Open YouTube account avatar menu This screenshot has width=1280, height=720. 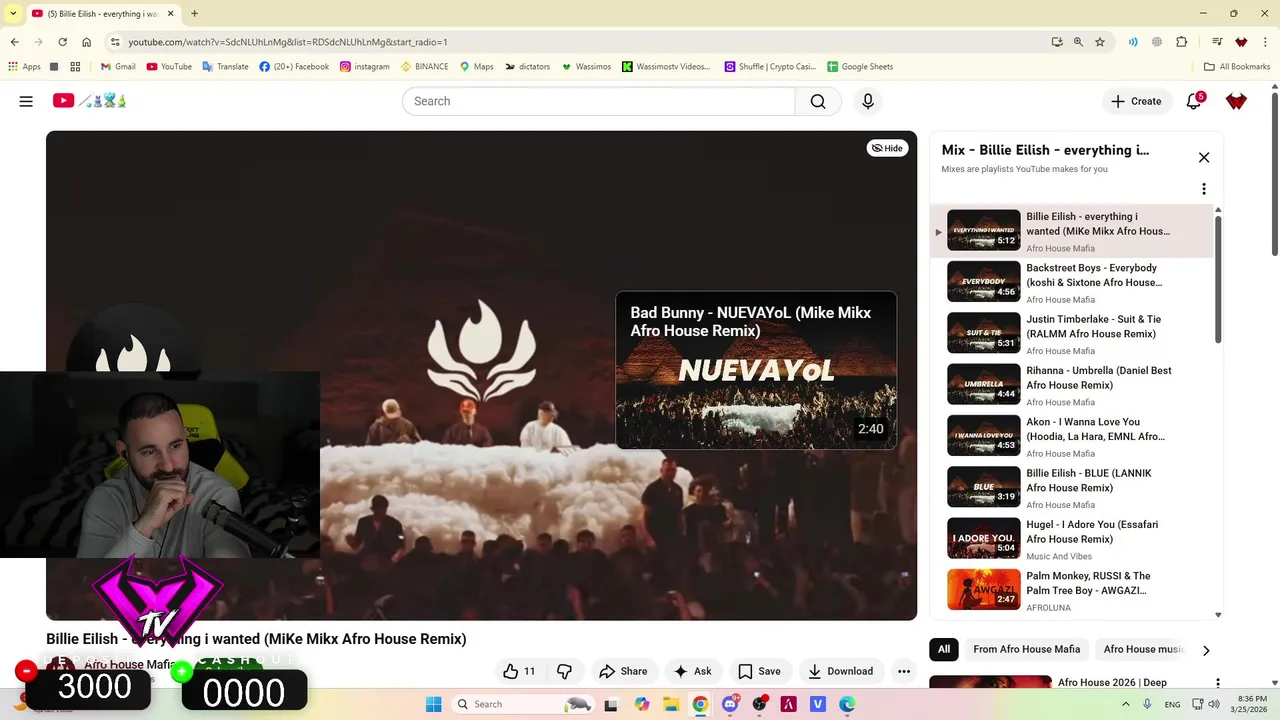click(x=1237, y=101)
